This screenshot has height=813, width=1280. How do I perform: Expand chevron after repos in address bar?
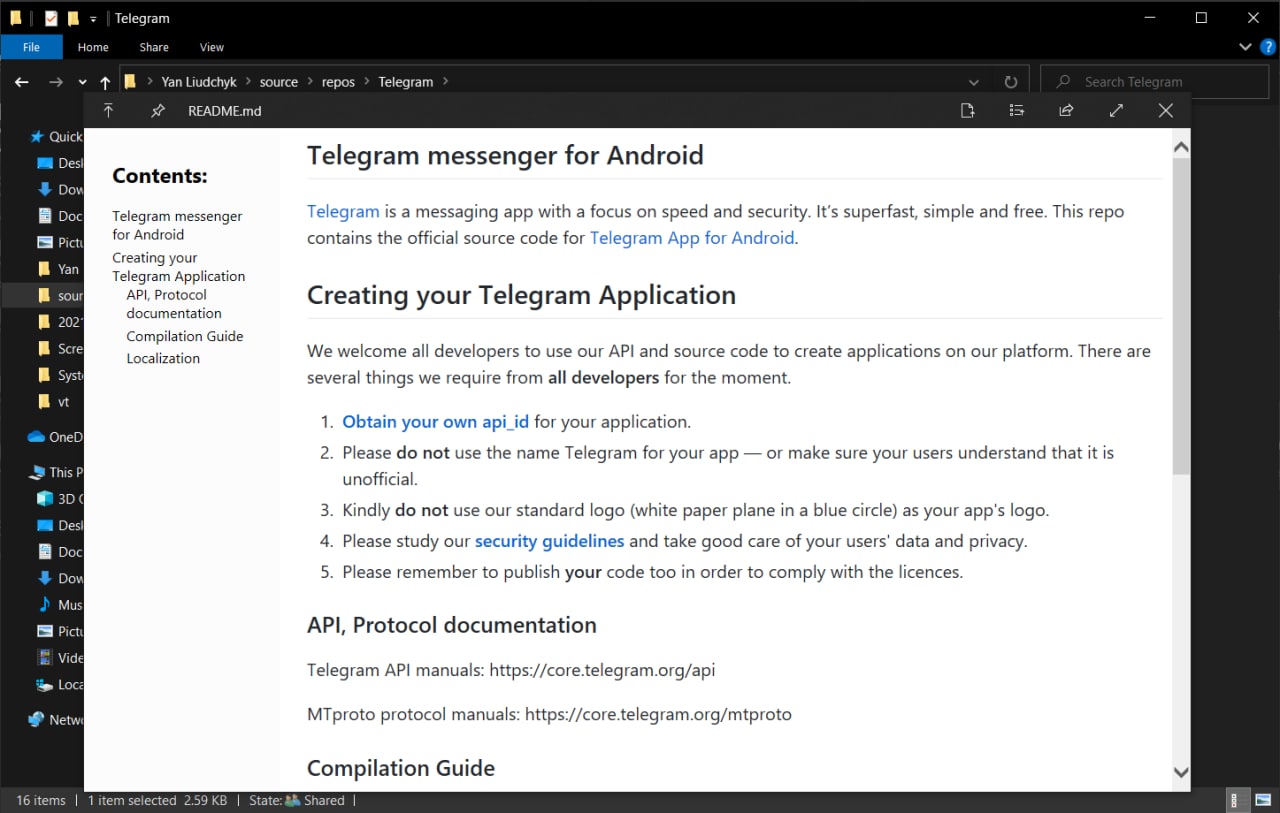click(367, 82)
